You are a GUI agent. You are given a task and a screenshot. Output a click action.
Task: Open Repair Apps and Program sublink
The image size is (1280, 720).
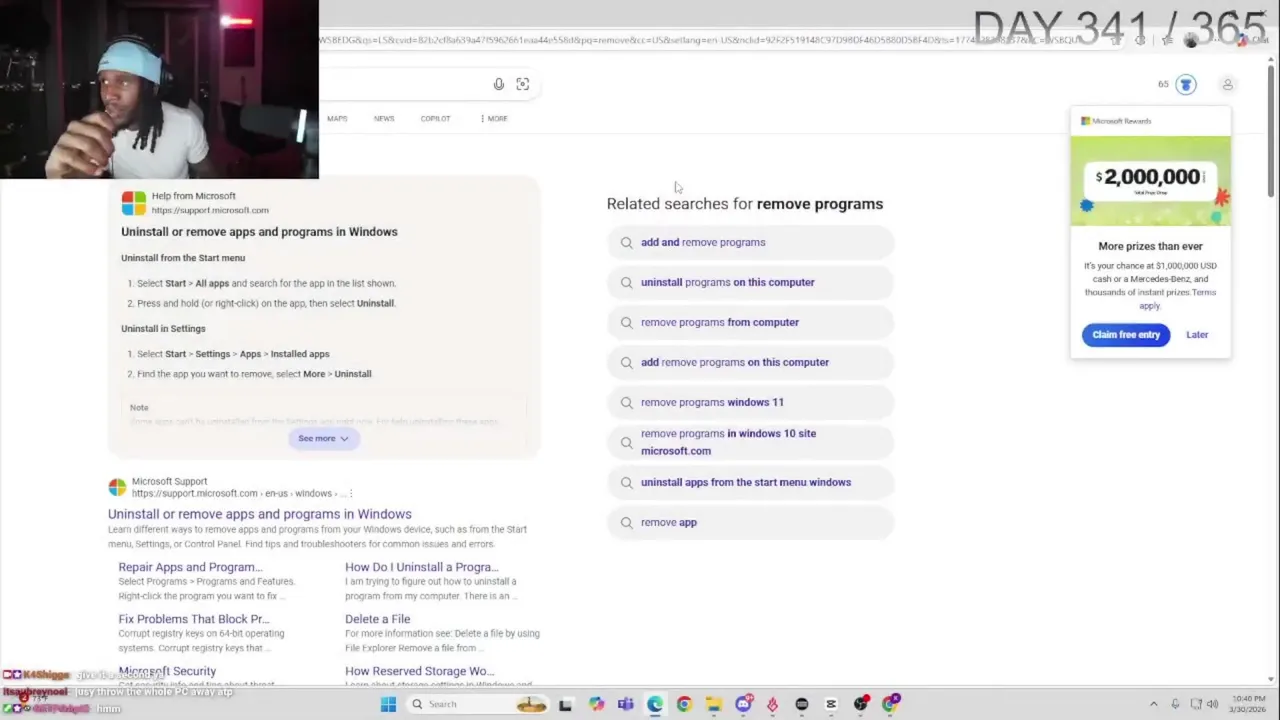[190, 567]
